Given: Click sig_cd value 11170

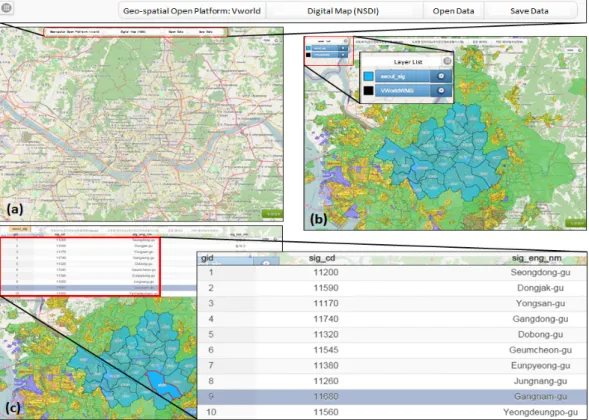Looking at the screenshot, I should pyautogui.click(x=326, y=303).
